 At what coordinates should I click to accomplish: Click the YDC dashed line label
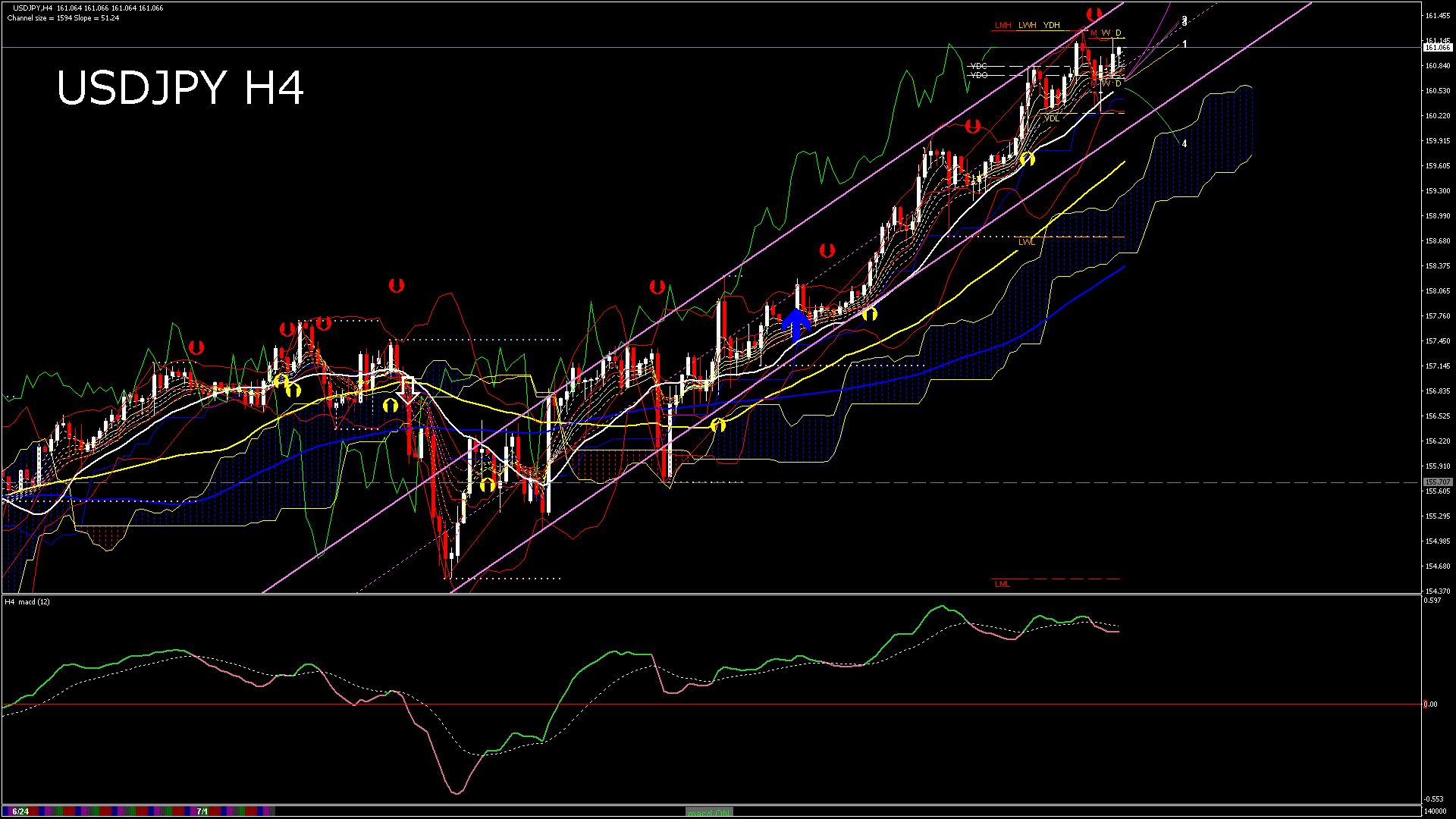(x=978, y=67)
